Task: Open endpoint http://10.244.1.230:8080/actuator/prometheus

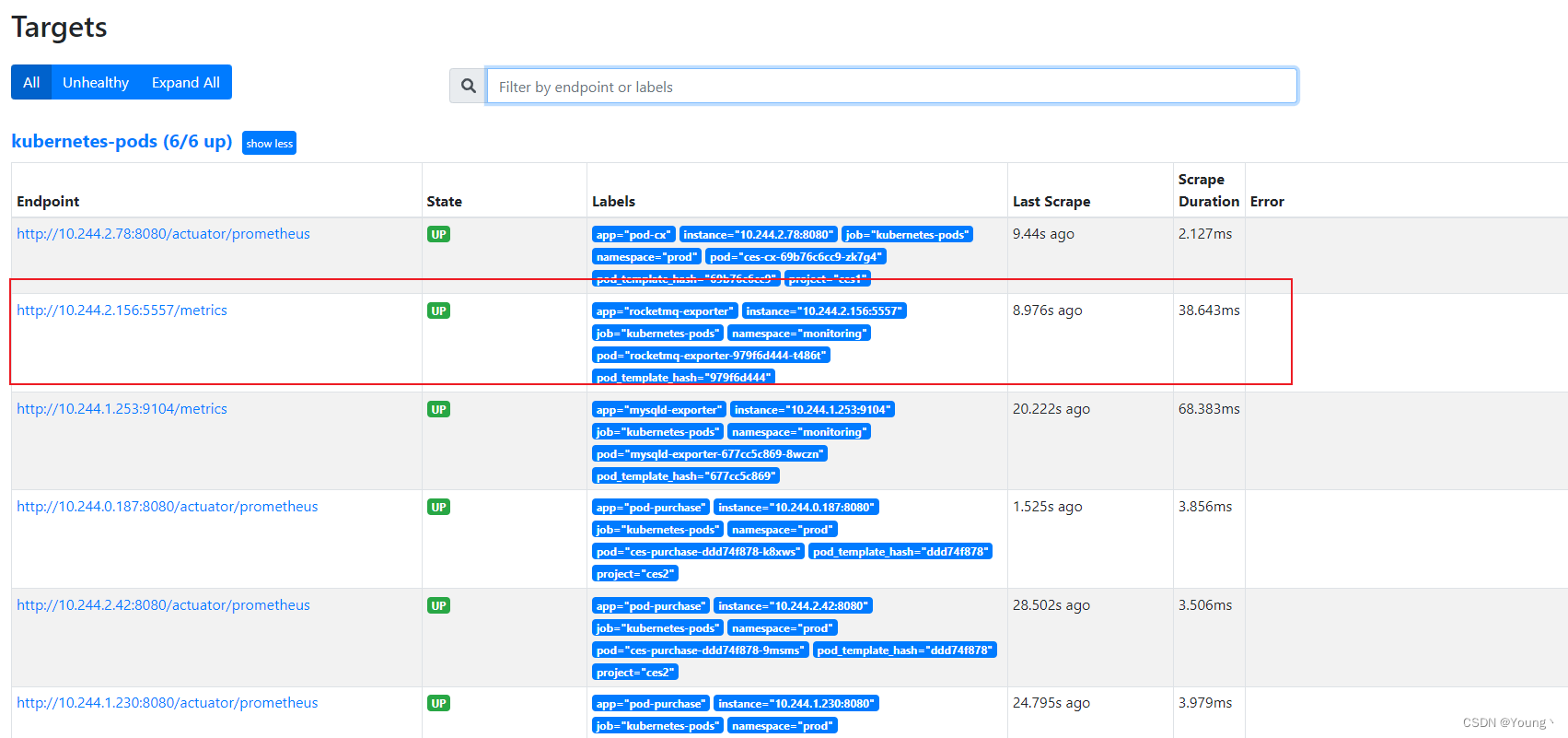Action: pyautogui.click(x=167, y=703)
